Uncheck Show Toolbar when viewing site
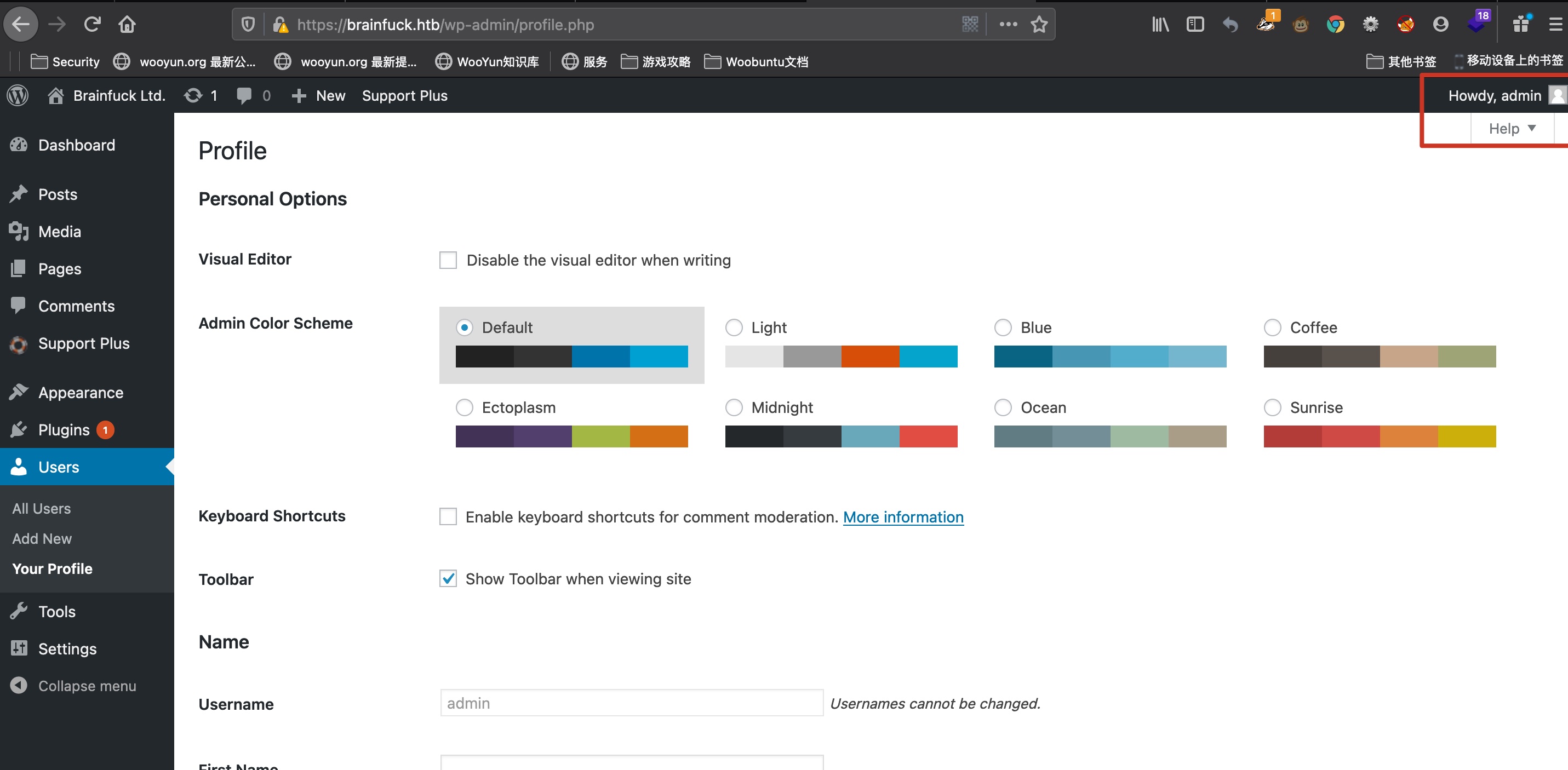 click(x=448, y=579)
